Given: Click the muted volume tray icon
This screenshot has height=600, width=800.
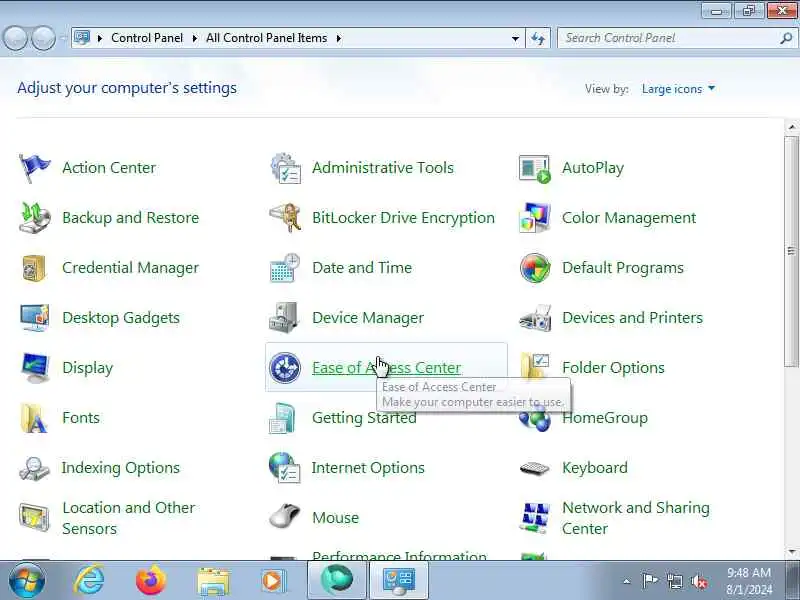Looking at the screenshot, I should tap(699, 581).
